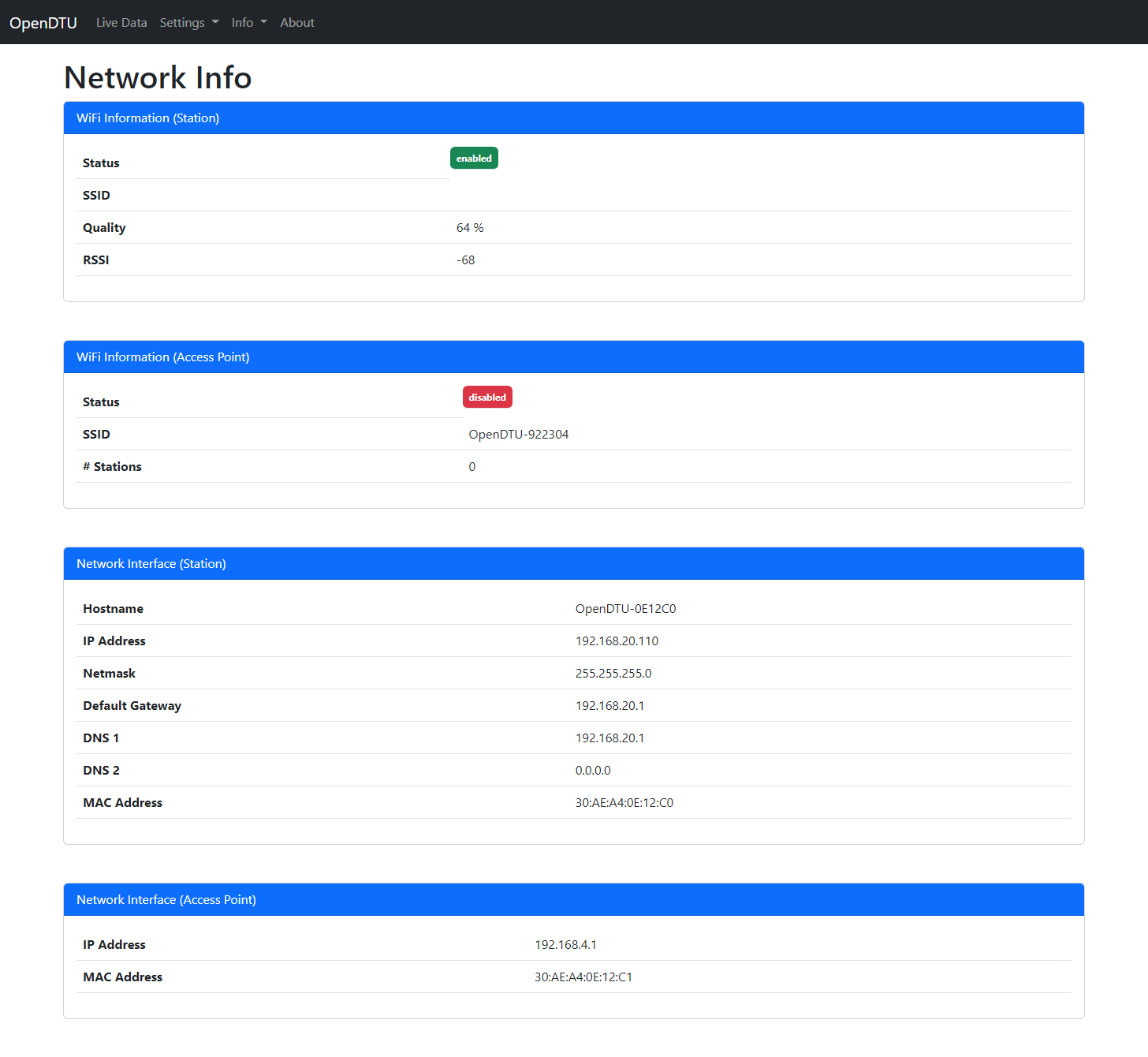Expand the Info dropdown menu
Screen dimensions: 1148x1057
(x=248, y=23)
